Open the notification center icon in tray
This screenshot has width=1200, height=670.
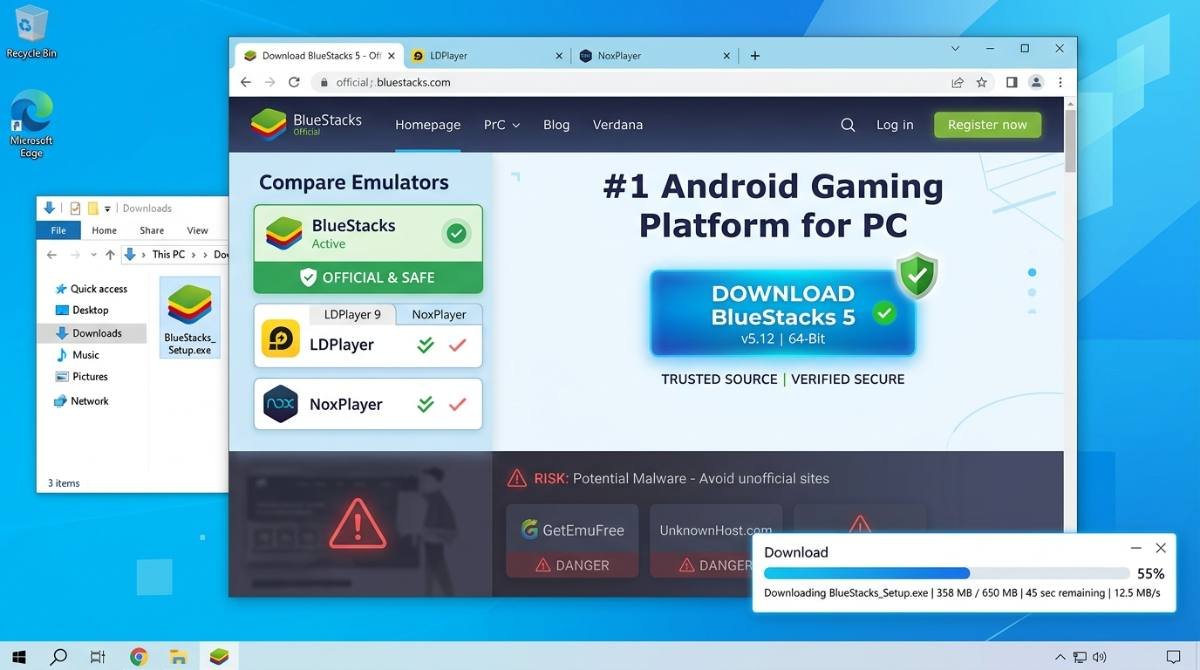tap(1174, 657)
